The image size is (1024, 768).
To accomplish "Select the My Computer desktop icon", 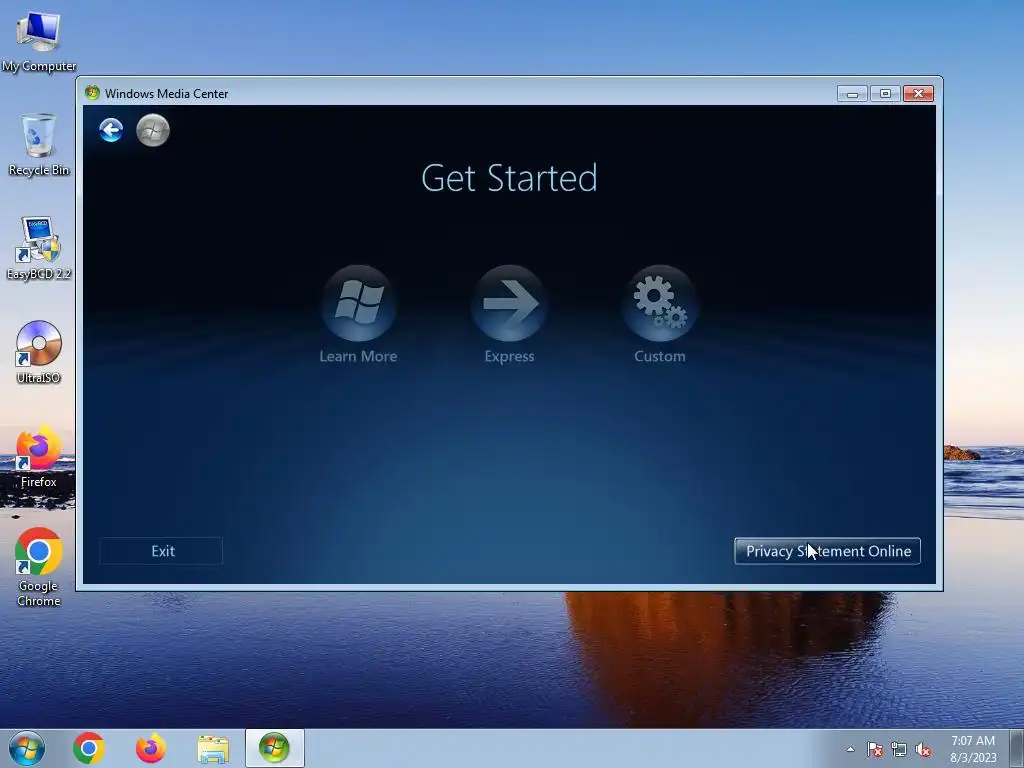I will point(39,40).
